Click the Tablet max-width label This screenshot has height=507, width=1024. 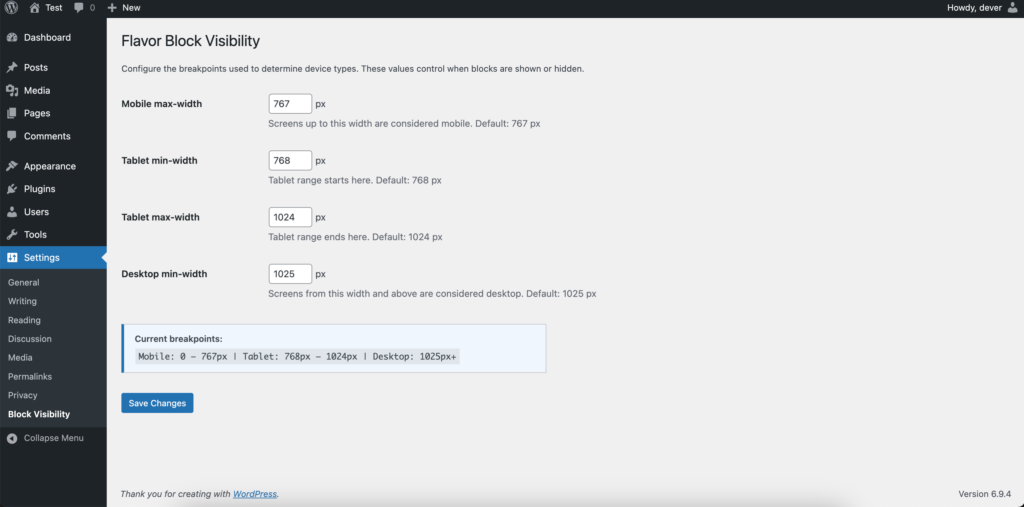point(161,218)
